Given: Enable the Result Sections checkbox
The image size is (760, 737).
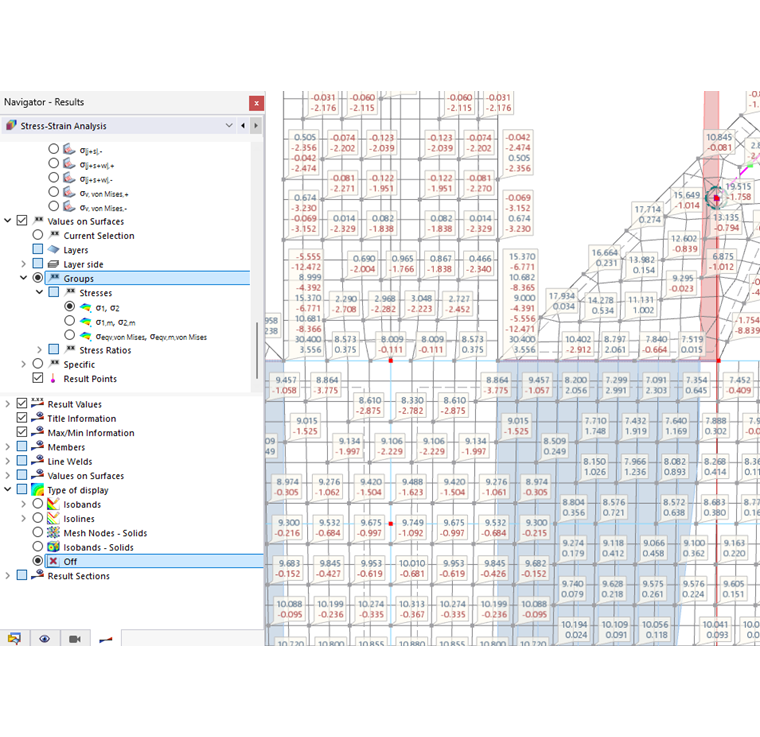Looking at the screenshot, I should click(22, 575).
